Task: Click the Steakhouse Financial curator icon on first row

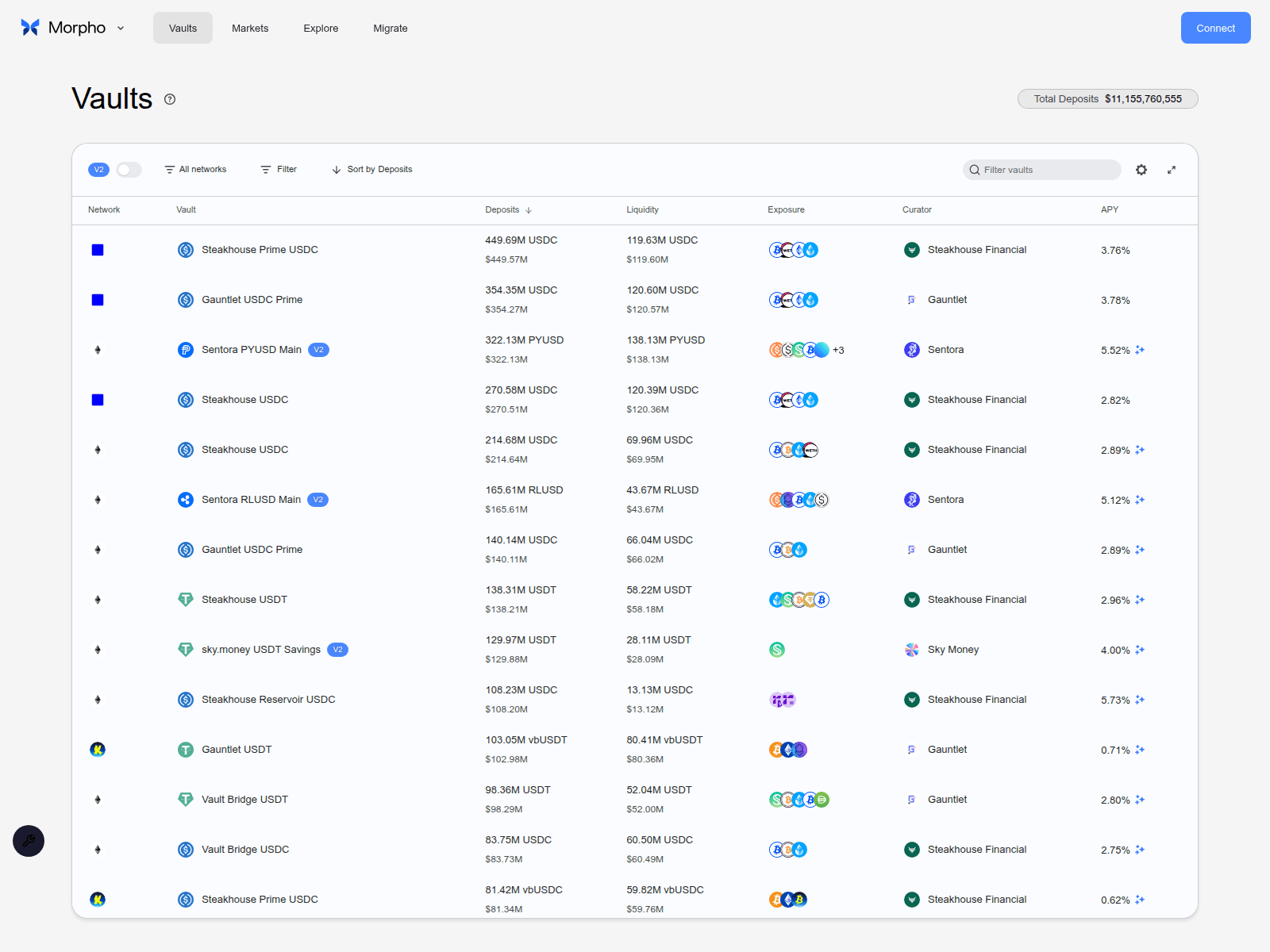Action: [x=911, y=250]
